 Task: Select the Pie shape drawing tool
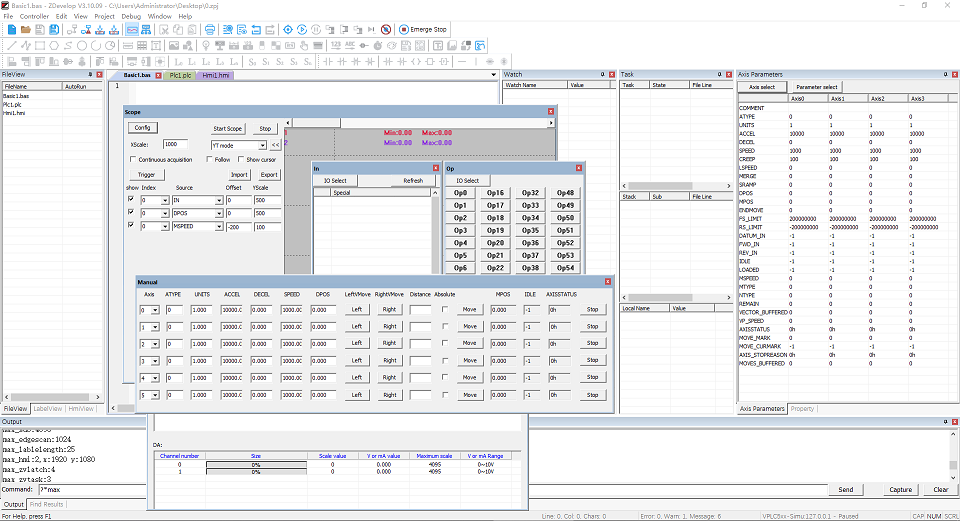(110, 45)
